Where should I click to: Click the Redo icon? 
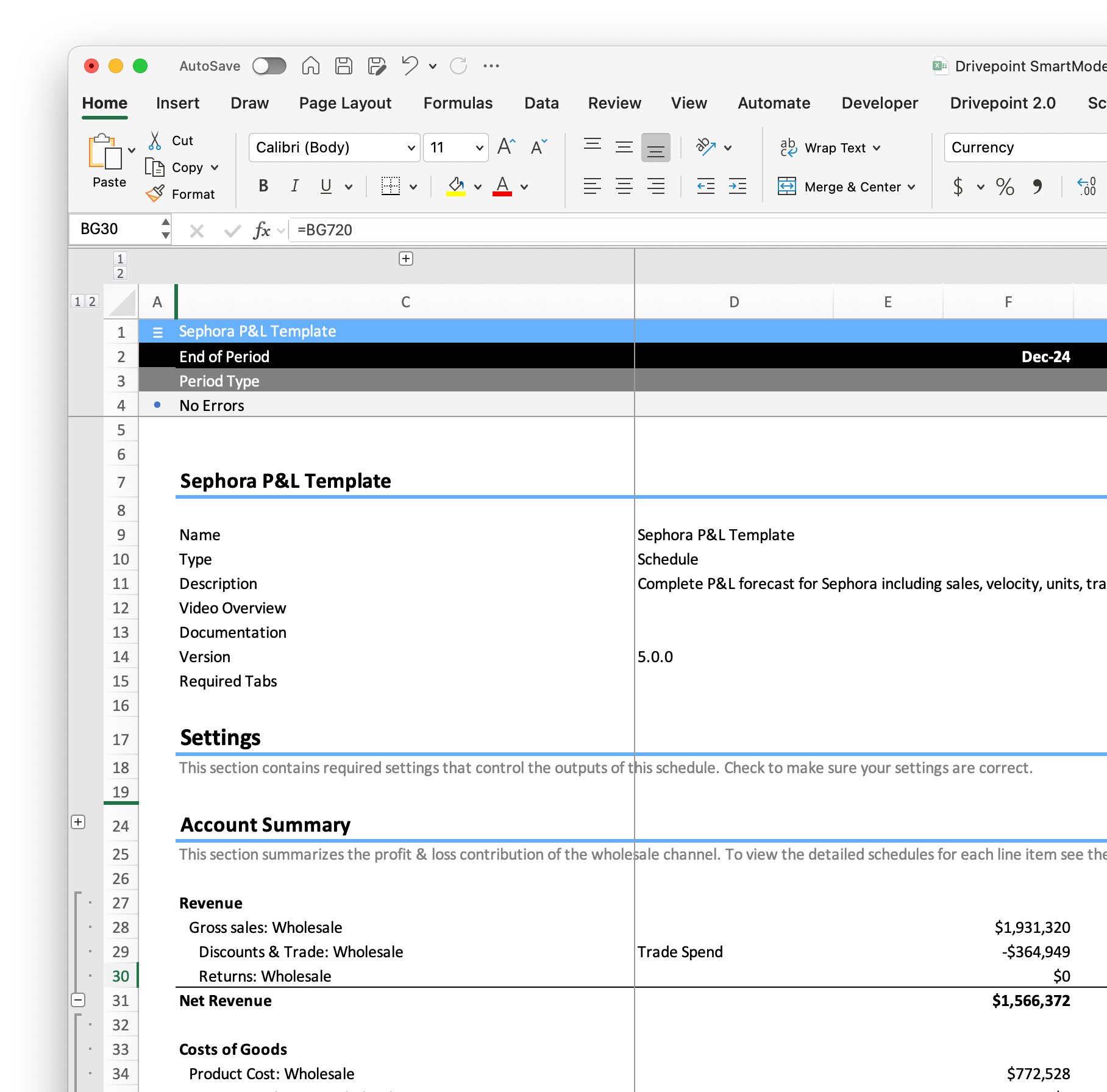(x=458, y=66)
